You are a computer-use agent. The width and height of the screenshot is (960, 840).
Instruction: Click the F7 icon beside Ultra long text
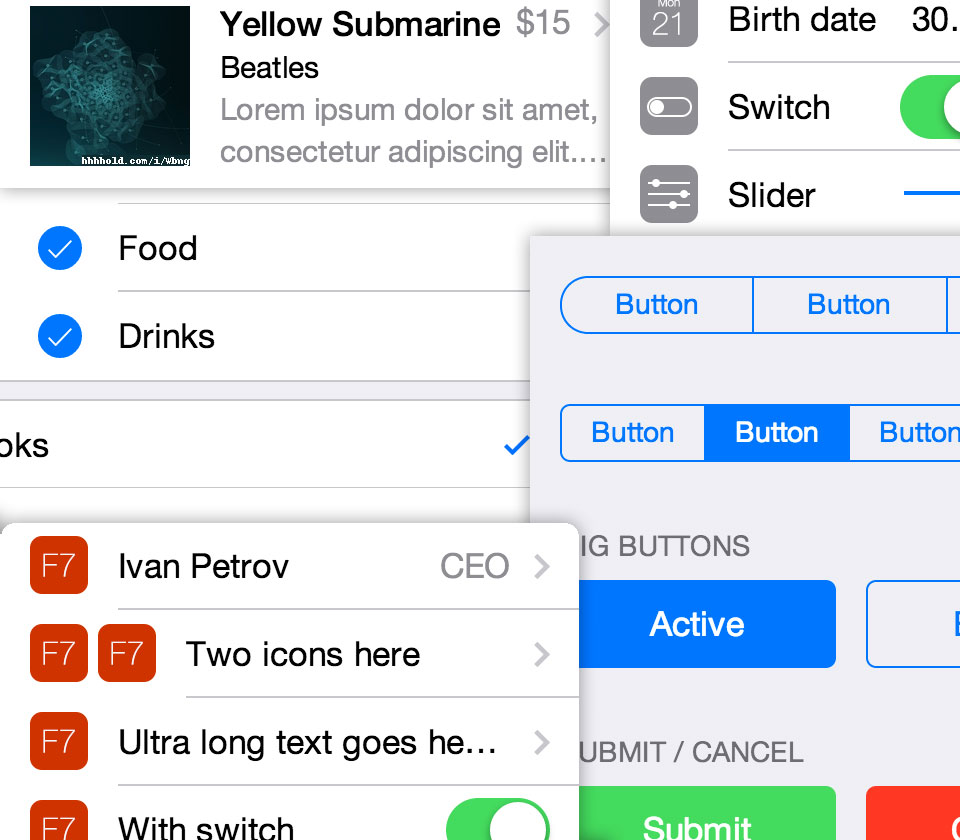59,741
